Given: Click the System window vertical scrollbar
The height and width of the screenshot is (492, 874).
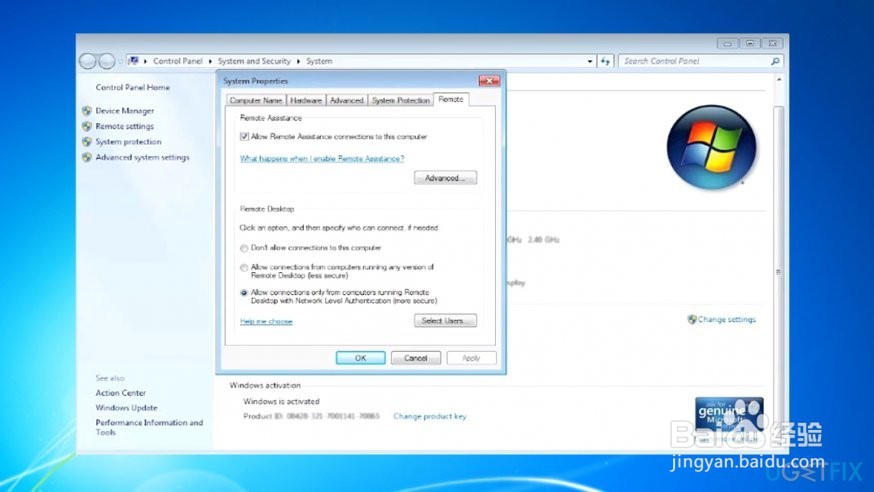Looking at the screenshot, I should click(779, 271).
